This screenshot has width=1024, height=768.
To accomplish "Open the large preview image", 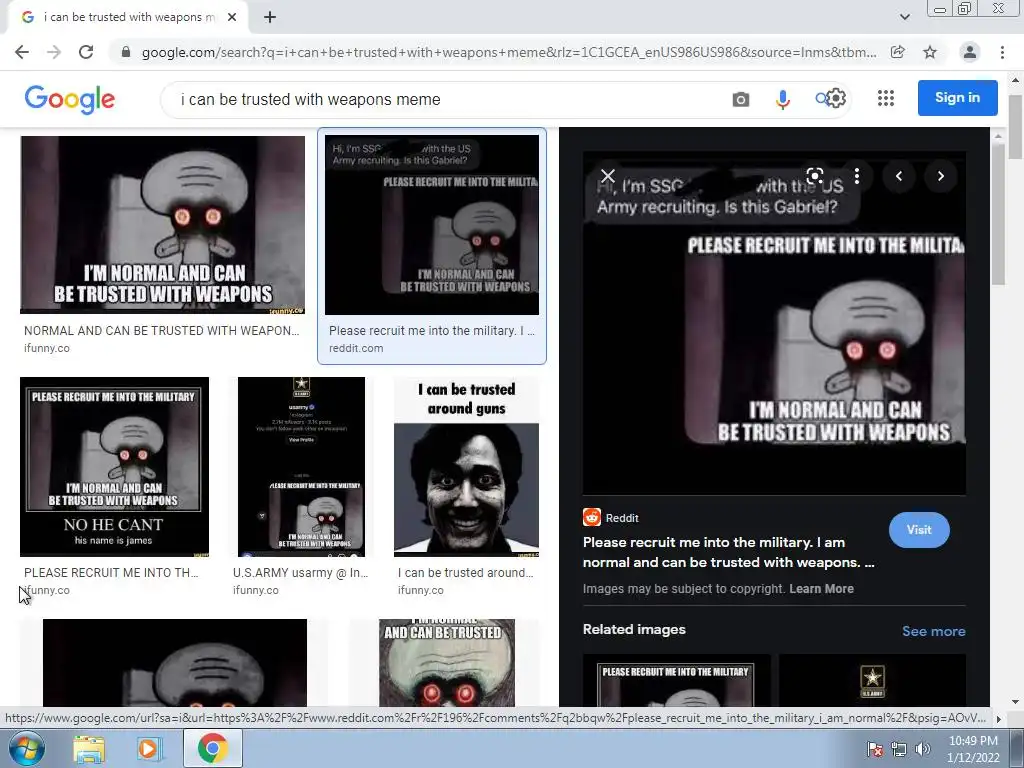I will click(774, 323).
